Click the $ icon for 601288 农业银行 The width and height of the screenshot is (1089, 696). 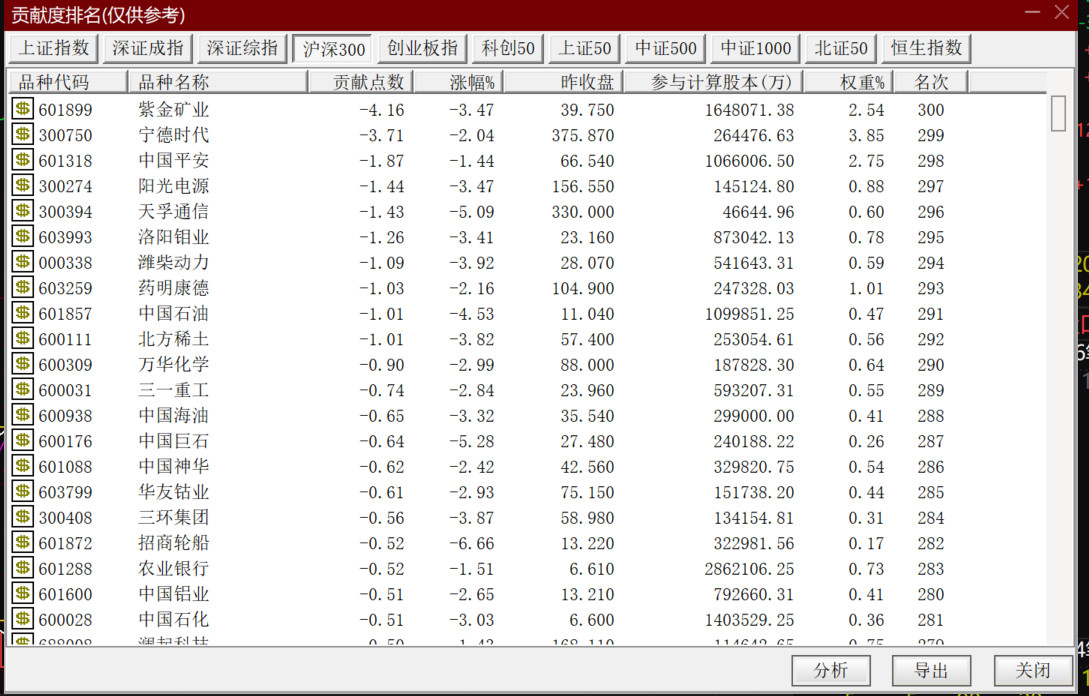22,568
